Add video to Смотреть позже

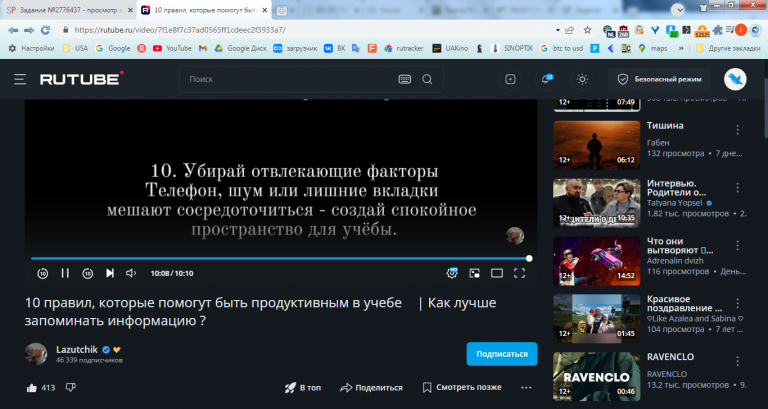(462, 387)
